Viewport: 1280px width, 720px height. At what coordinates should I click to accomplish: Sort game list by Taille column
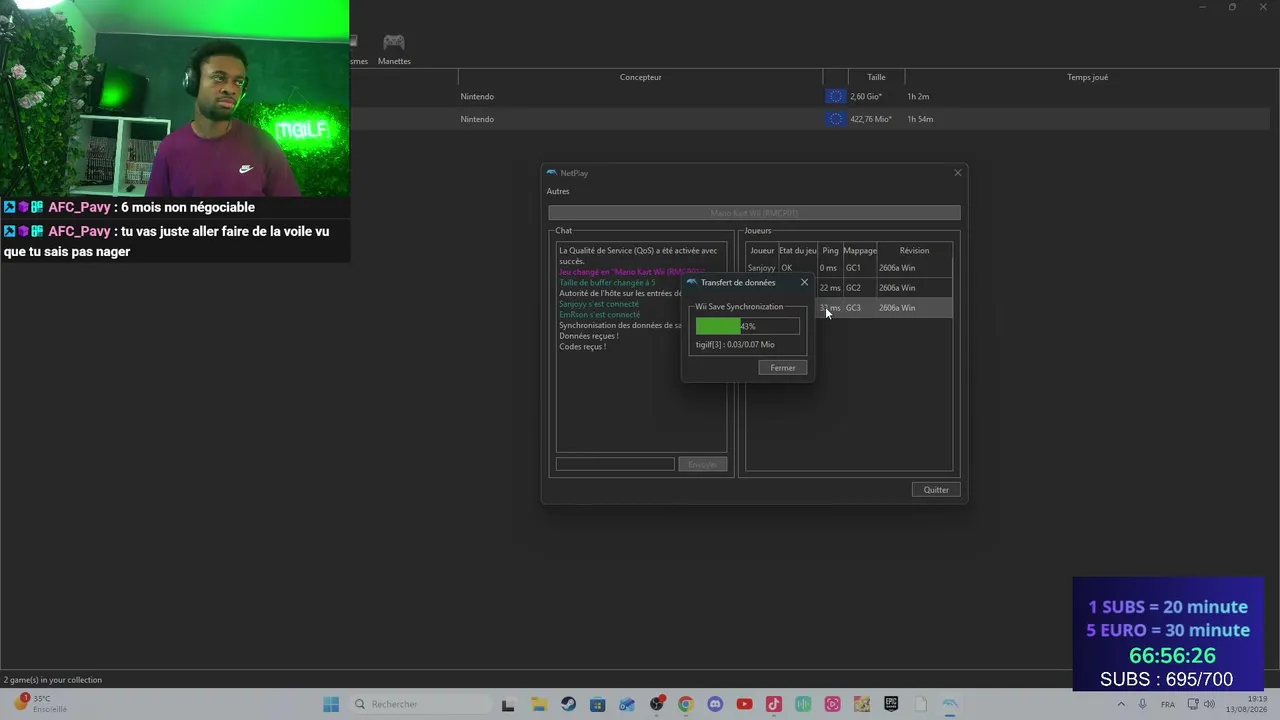coord(876,77)
